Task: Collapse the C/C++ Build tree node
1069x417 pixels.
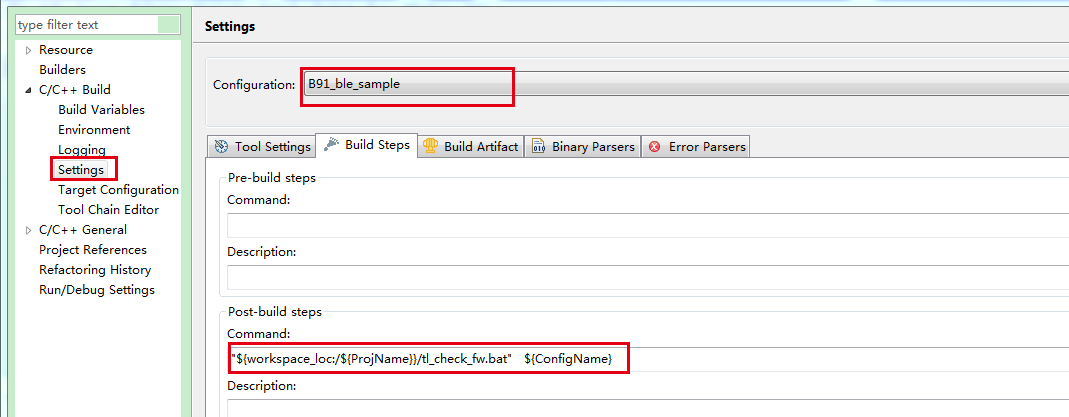Action: pyautogui.click(x=28, y=90)
